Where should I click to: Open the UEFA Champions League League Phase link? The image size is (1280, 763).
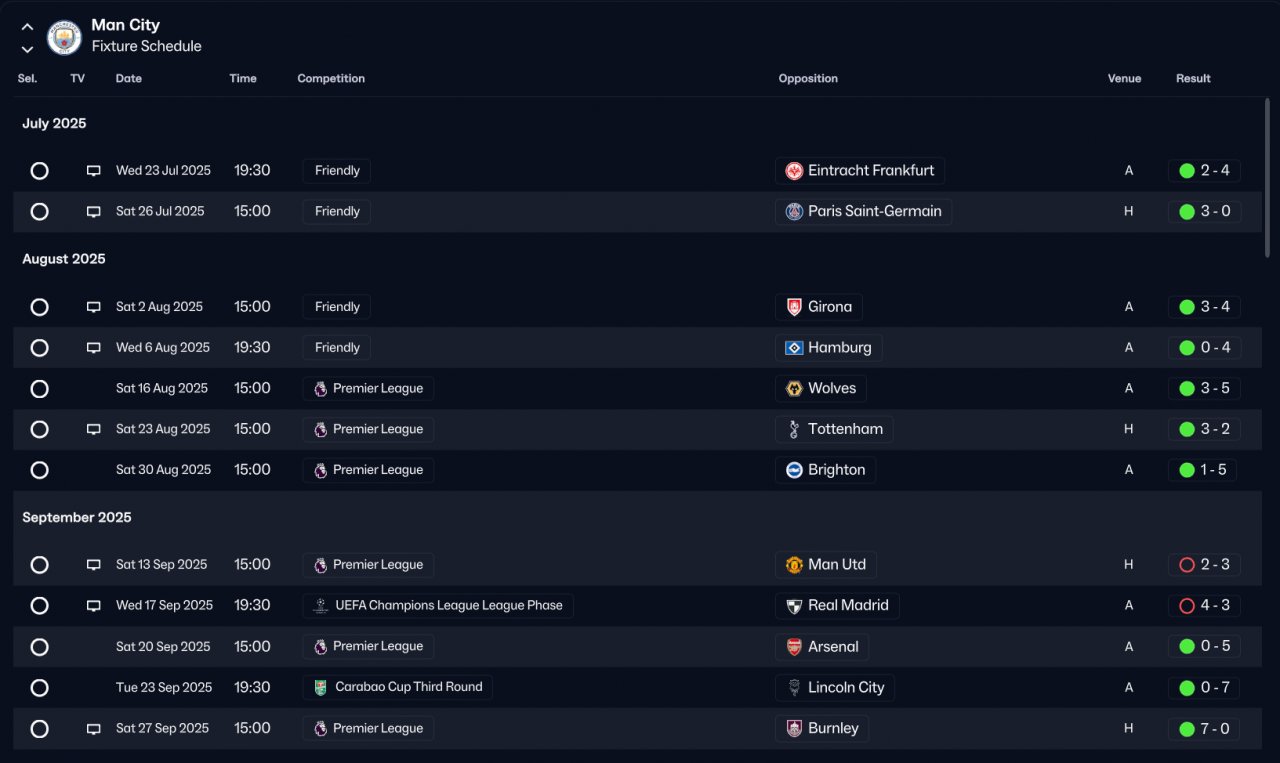coord(448,606)
